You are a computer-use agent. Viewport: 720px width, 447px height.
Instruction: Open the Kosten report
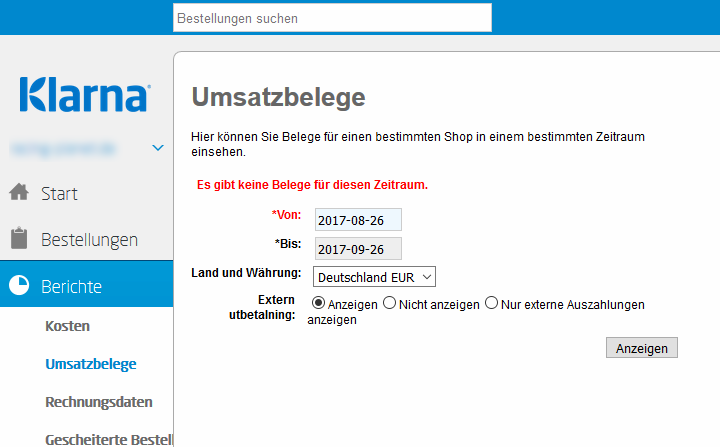[68, 326]
